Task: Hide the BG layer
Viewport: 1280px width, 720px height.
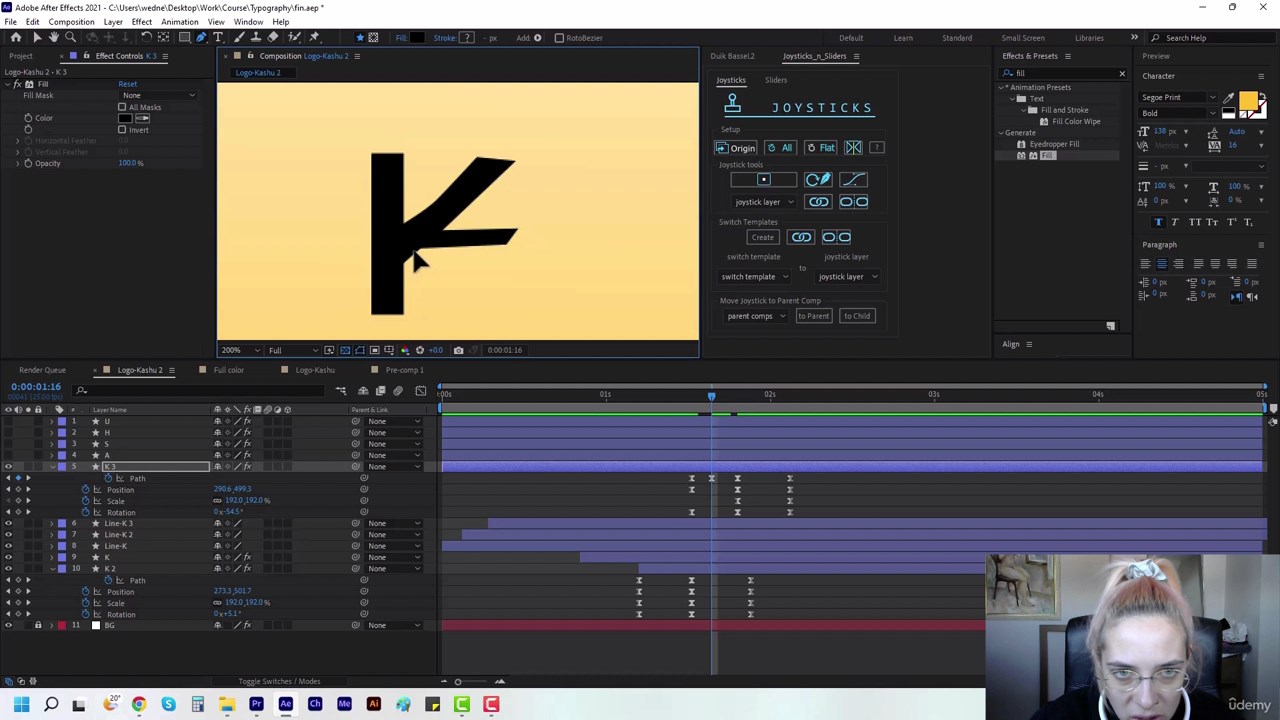Action: [8, 625]
